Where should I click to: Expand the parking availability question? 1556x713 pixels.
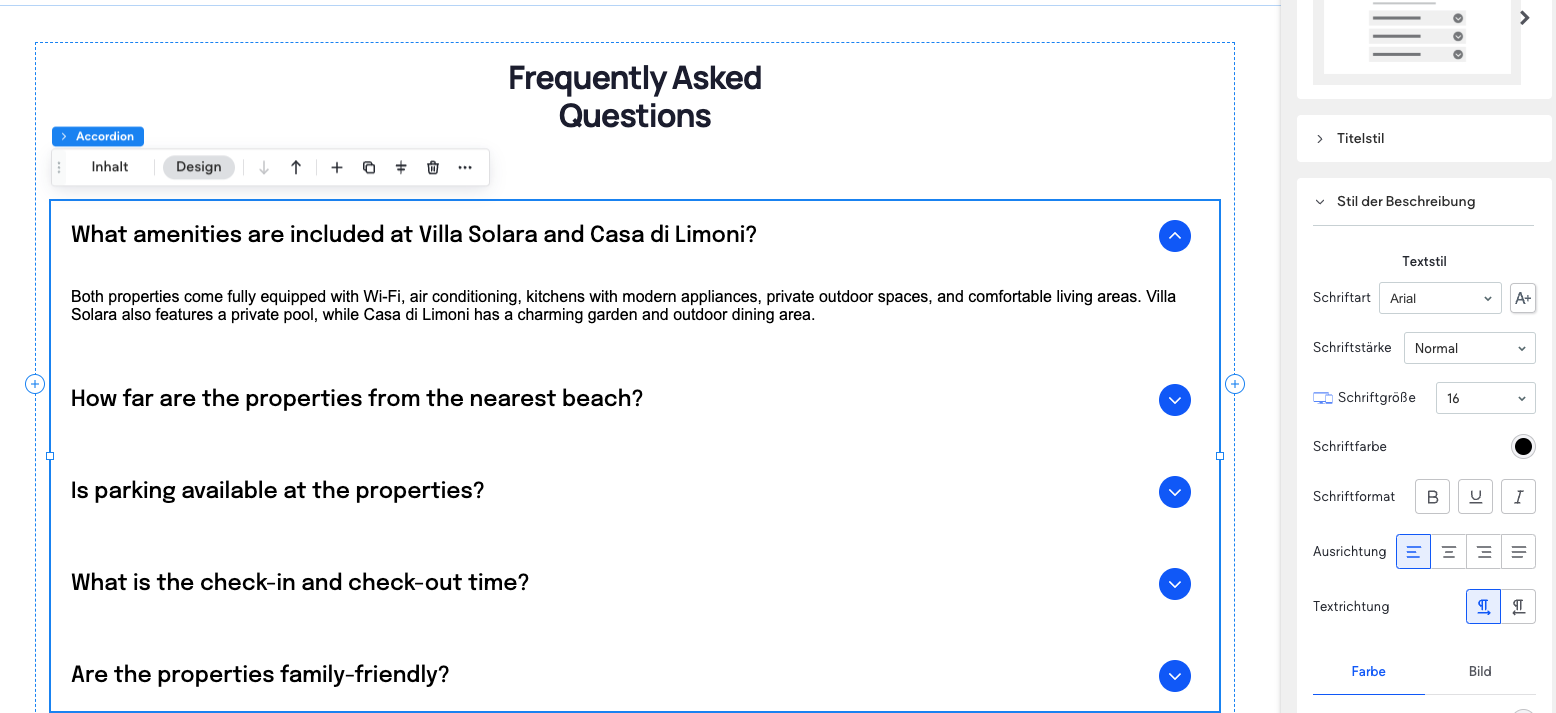(1174, 492)
